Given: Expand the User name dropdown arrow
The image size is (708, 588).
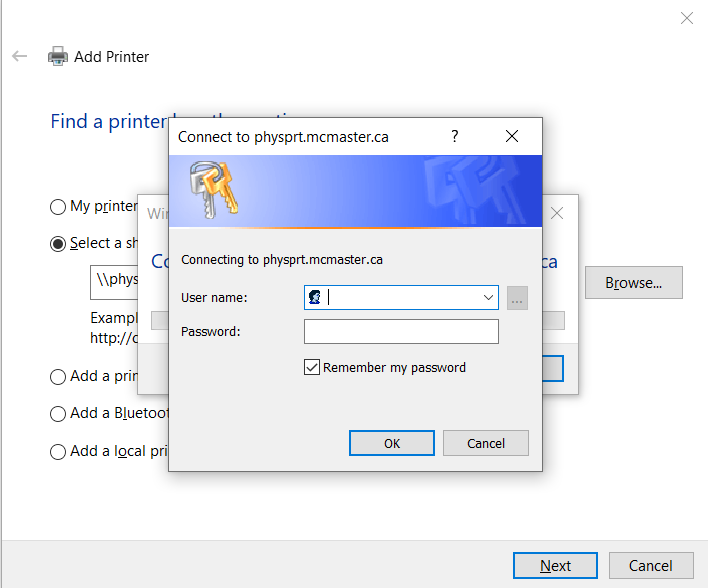Looking at the screenshot, I should pyautogui.click(x=488, y=297).
